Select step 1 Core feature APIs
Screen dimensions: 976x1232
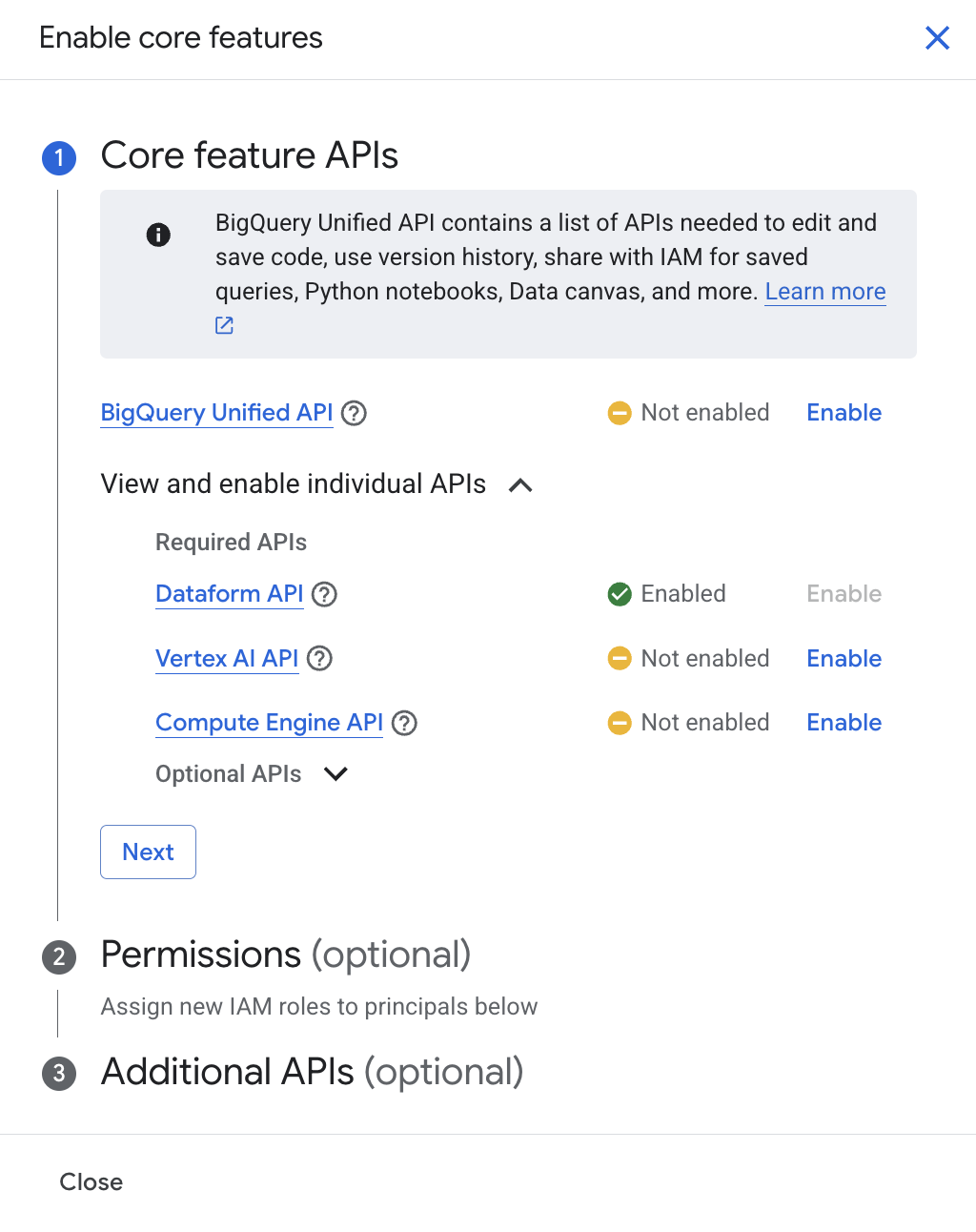[249, 155]
